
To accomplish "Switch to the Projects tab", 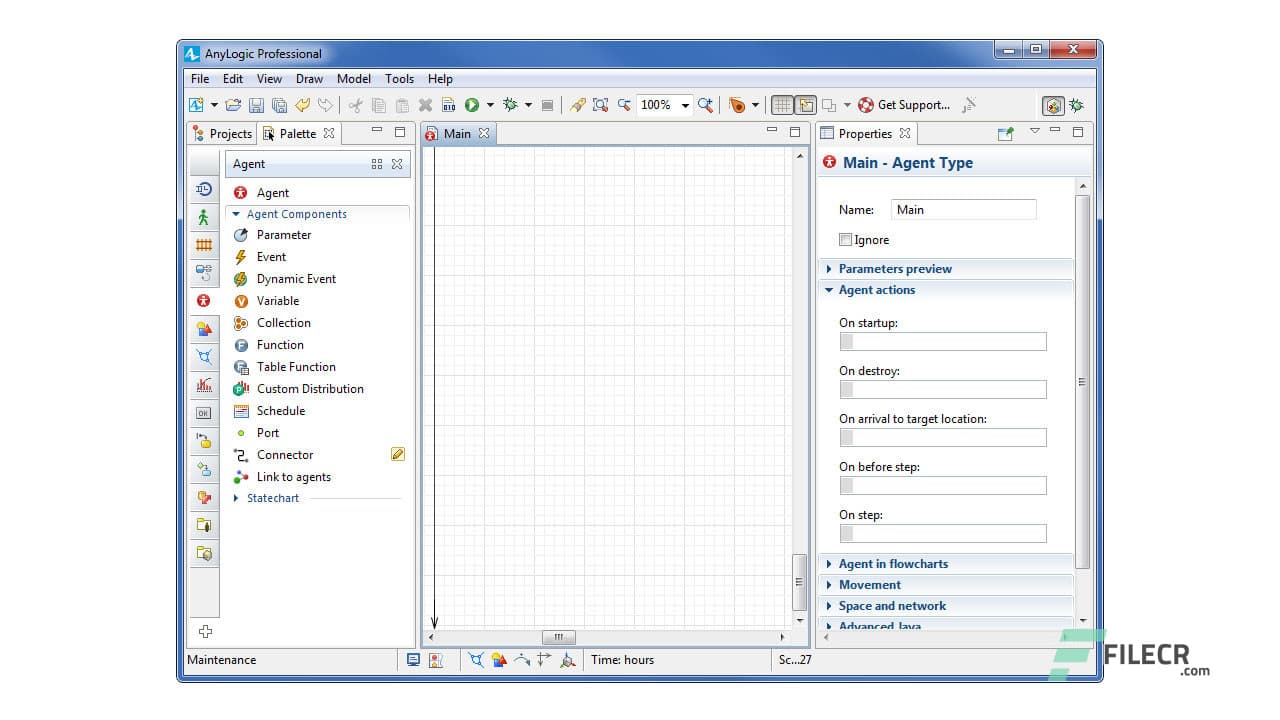I will 229,133.
